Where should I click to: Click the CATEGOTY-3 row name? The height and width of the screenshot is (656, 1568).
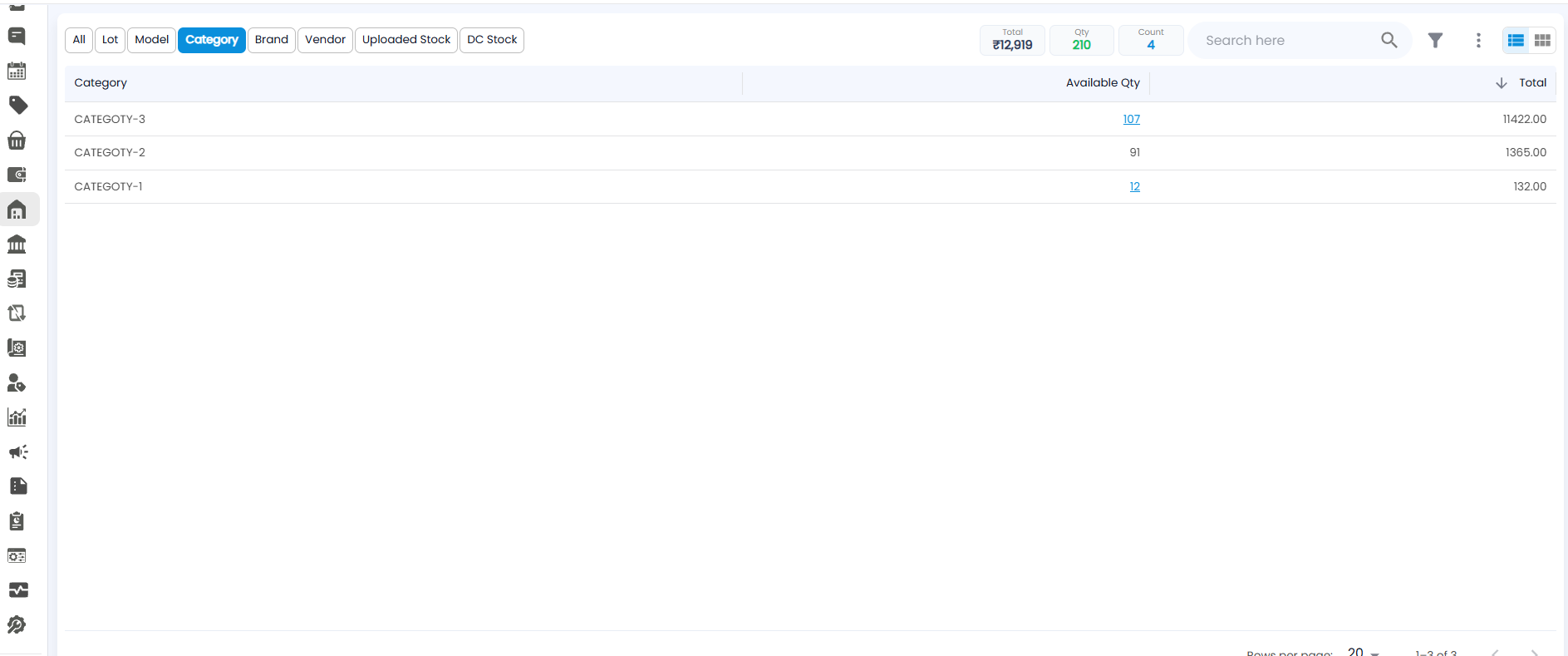click(110, 119)
